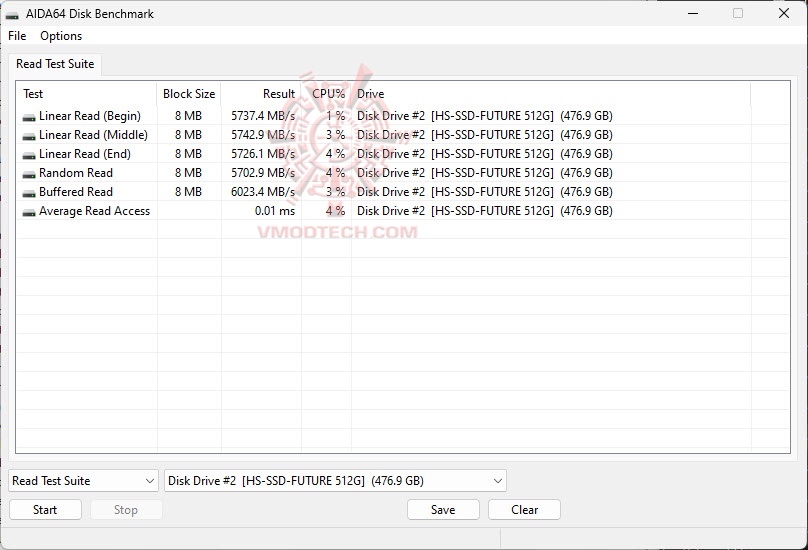The image size is (808, 550).
Task: Open the Options menu
Action: point(61,36)
